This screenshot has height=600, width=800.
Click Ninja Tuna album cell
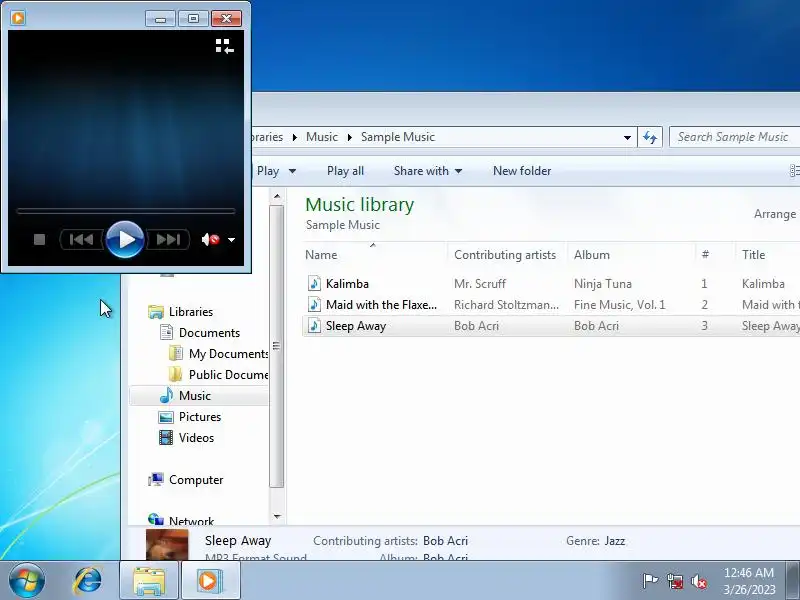(x=603, y=284)
